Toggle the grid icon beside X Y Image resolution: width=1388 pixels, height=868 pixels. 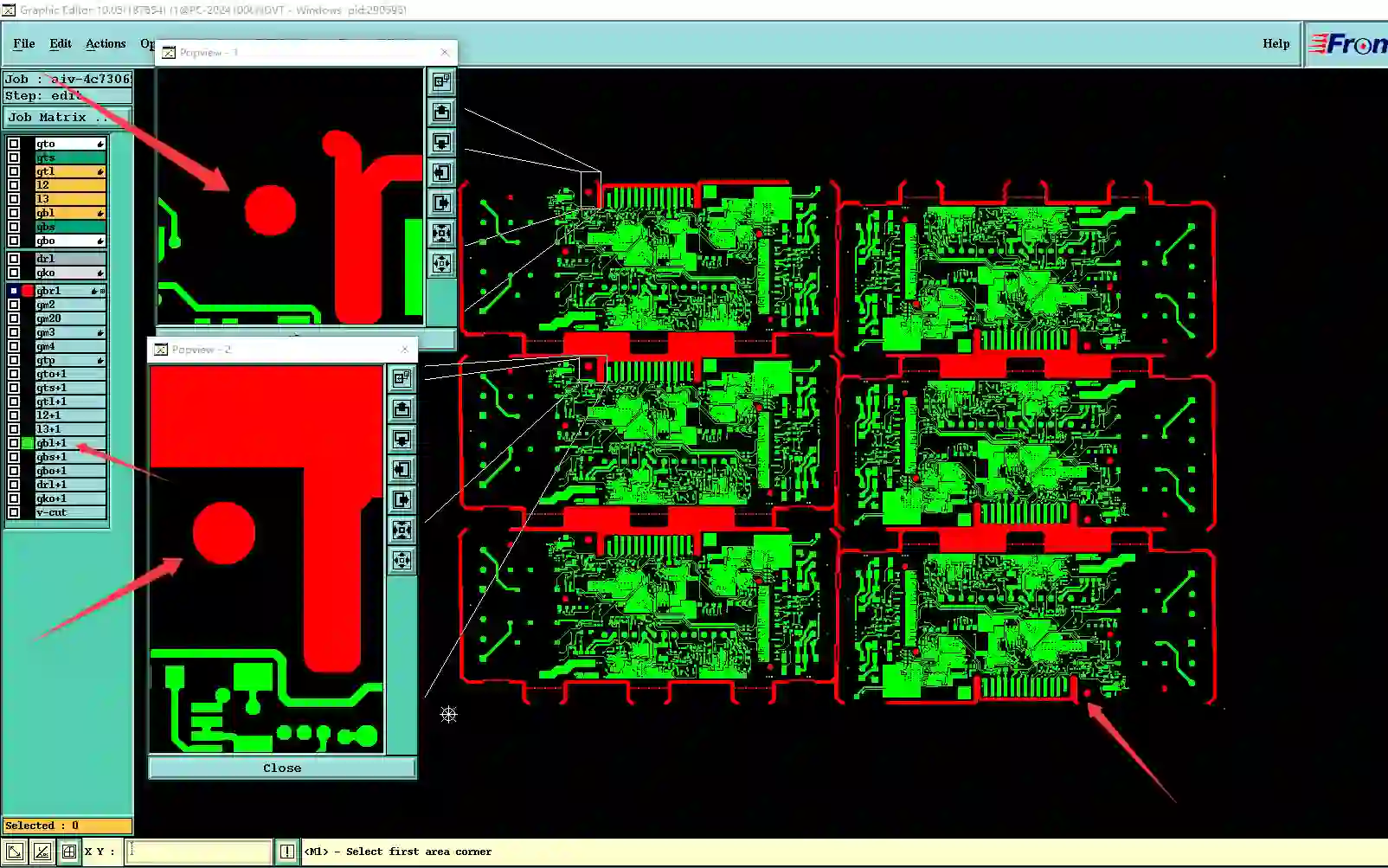coord(69,852)
